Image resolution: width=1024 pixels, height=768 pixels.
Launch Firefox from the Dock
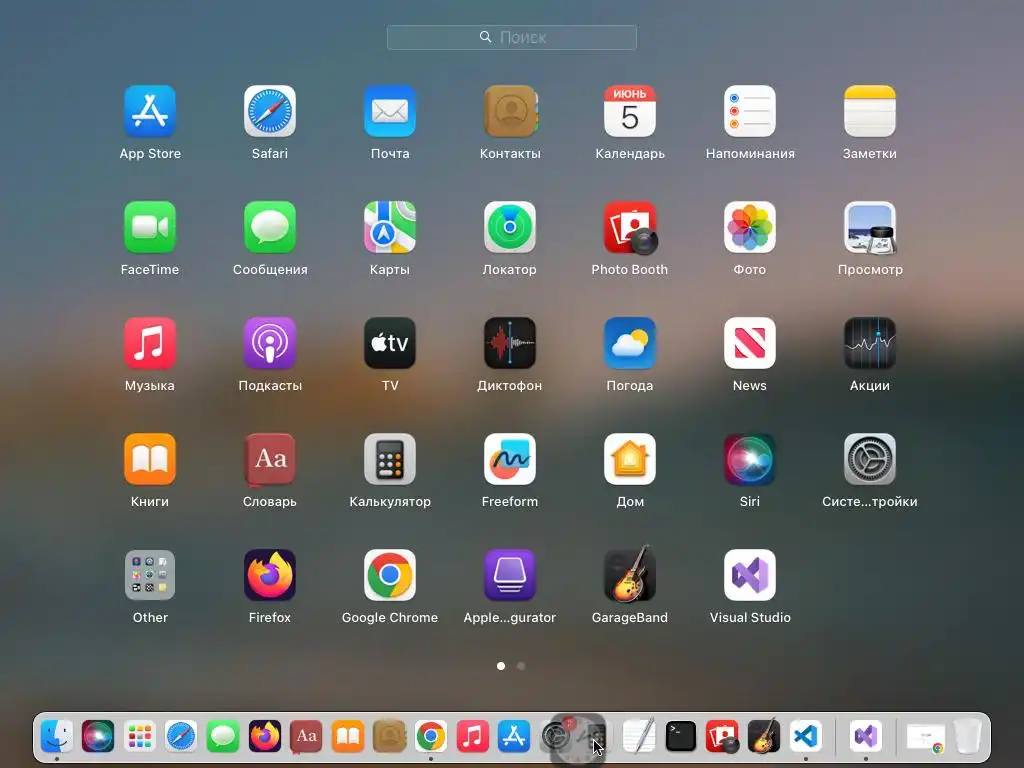(x=264, y=737)
